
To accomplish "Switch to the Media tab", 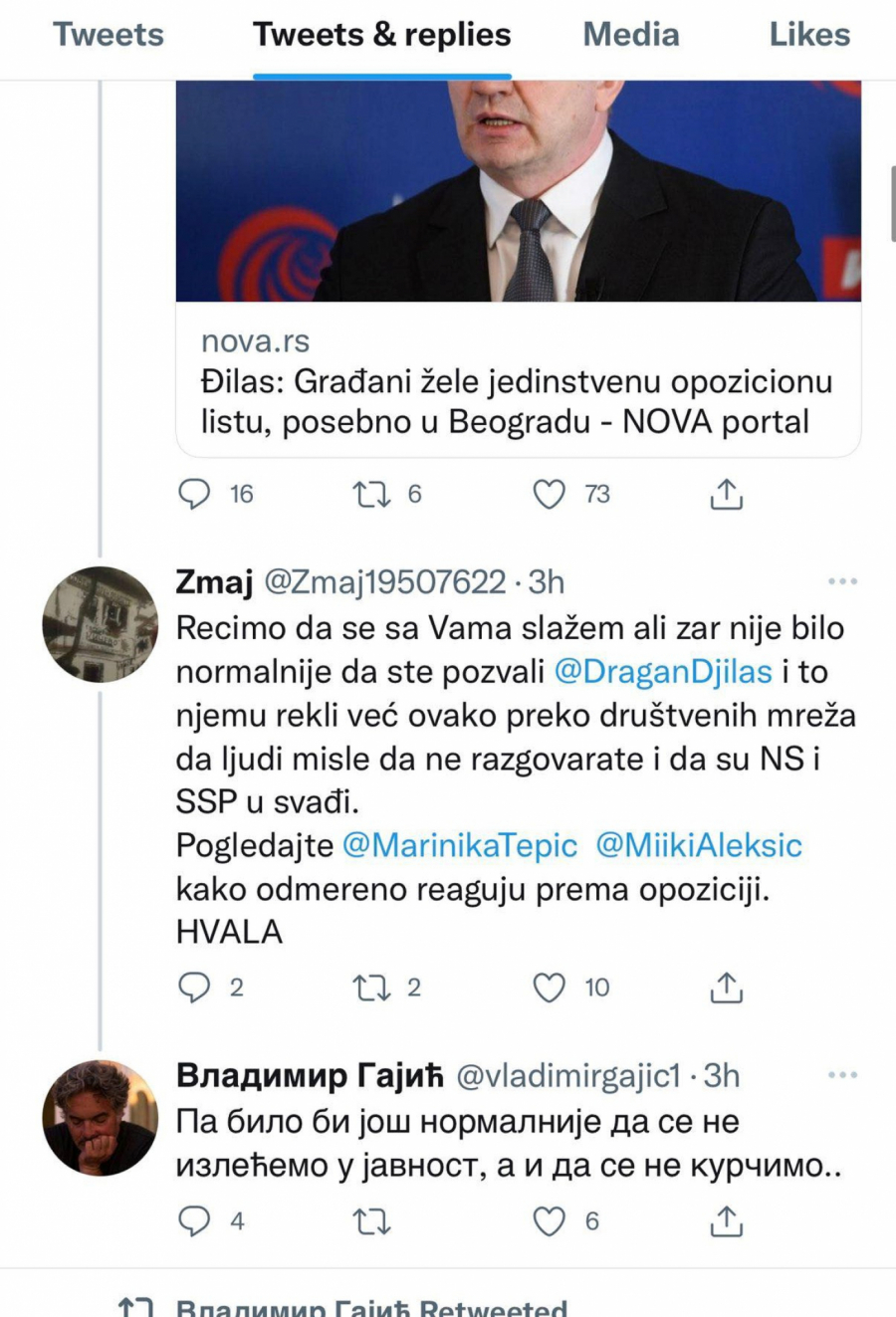I will coord(630,35).
